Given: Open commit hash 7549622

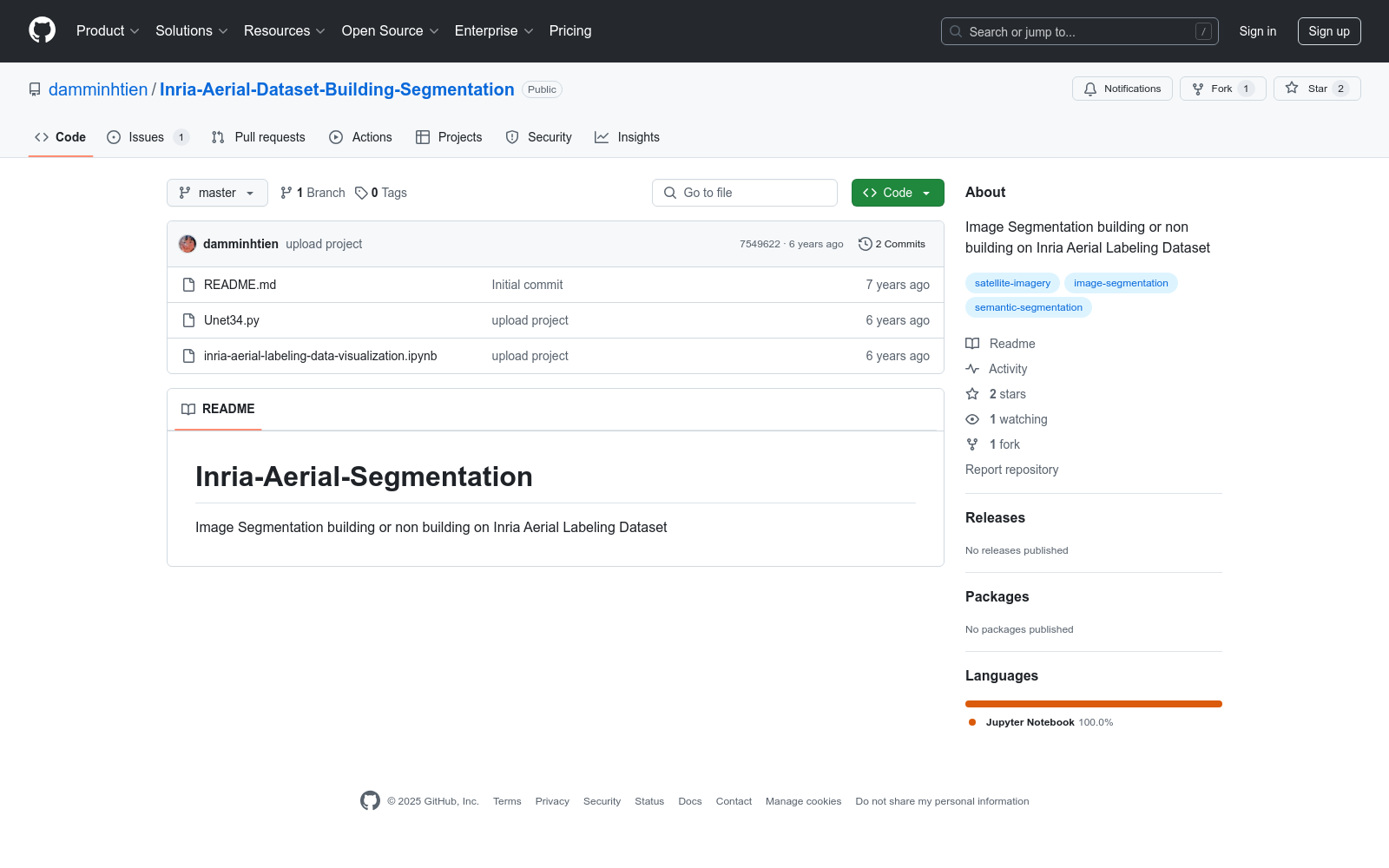Looking at the screenshot, I should coord(760,244).
